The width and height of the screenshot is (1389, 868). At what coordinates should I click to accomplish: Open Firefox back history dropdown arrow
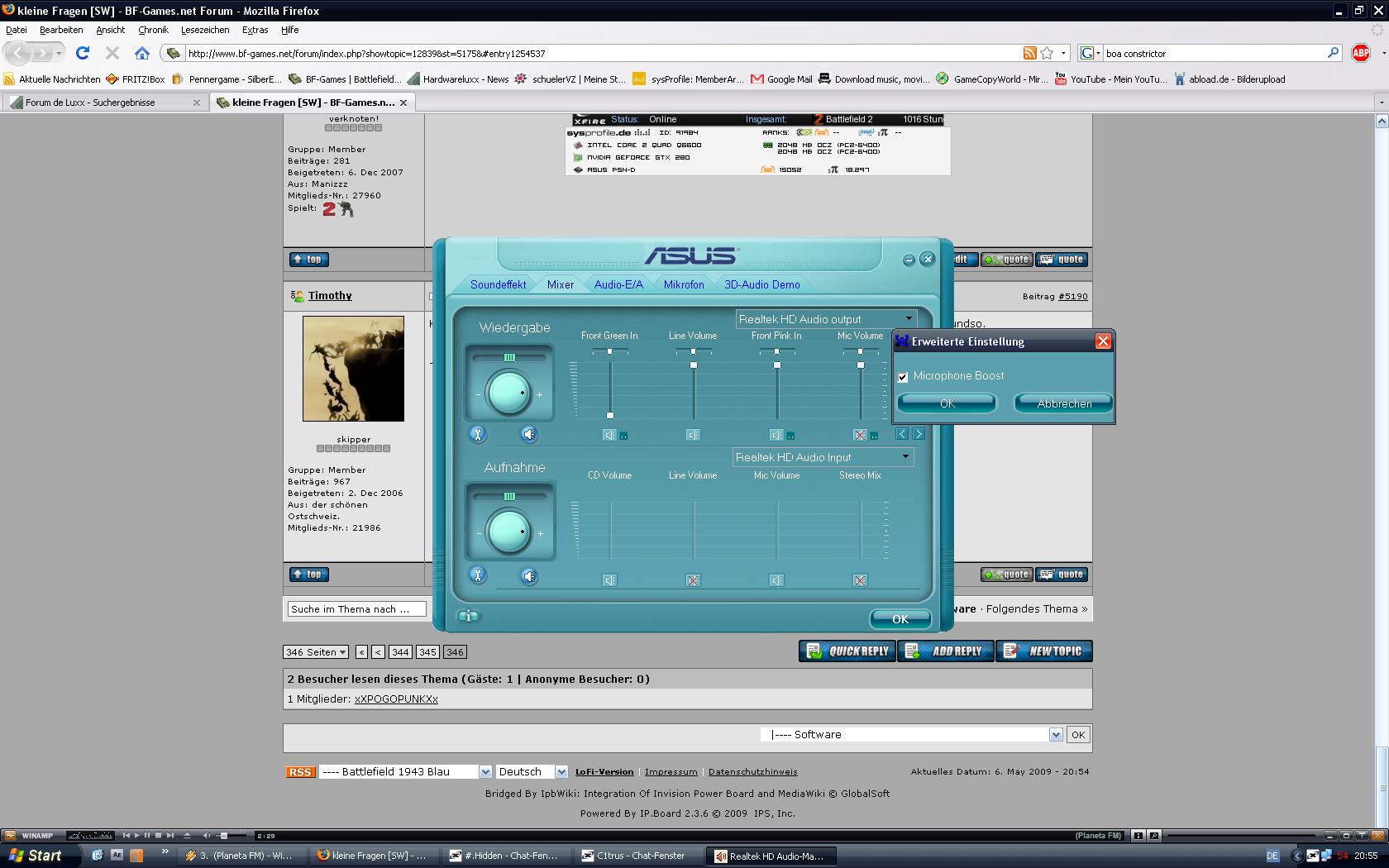59,53
